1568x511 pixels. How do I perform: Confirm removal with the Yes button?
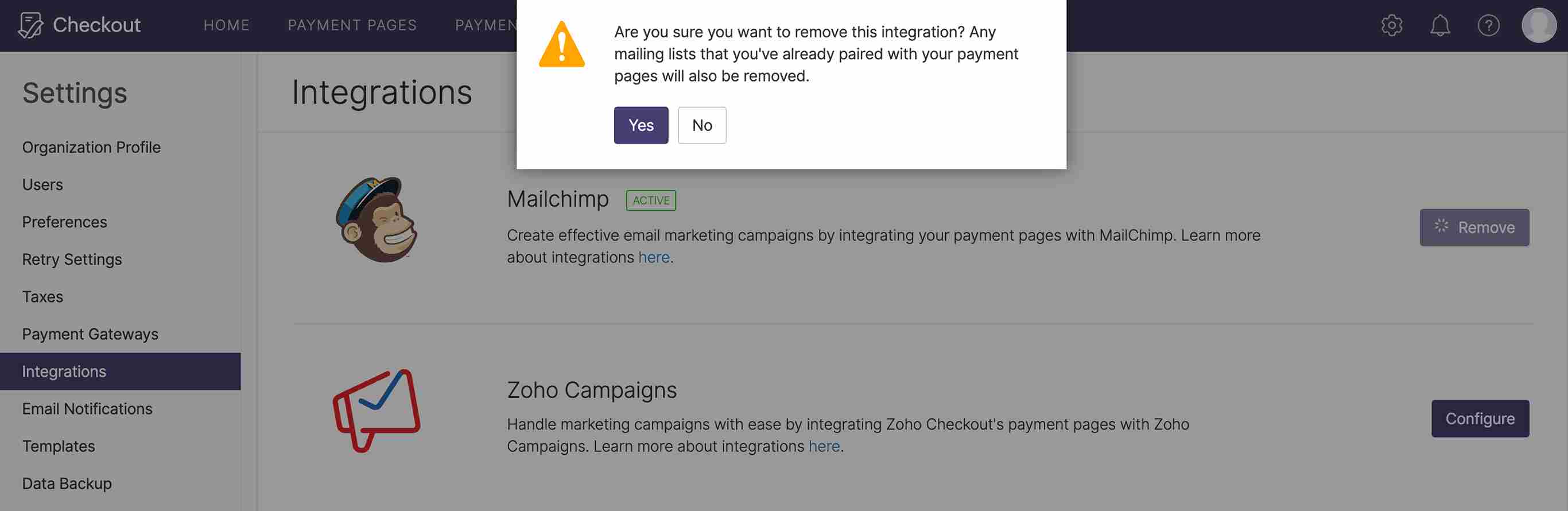641,125
